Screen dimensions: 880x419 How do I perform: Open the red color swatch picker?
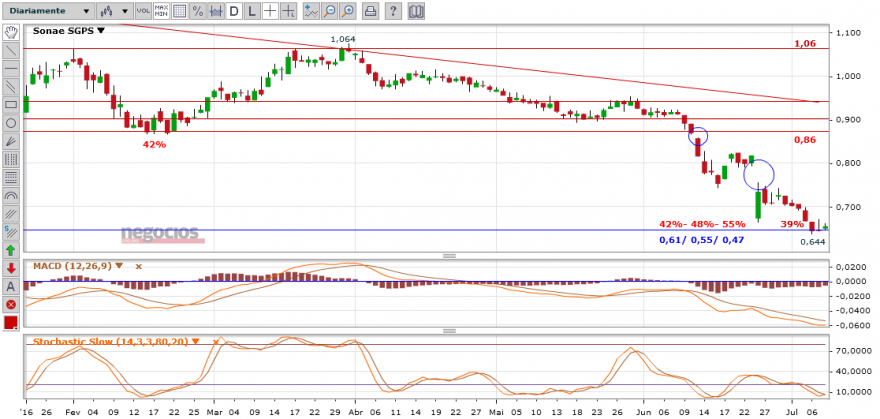(x=11, y=323)
